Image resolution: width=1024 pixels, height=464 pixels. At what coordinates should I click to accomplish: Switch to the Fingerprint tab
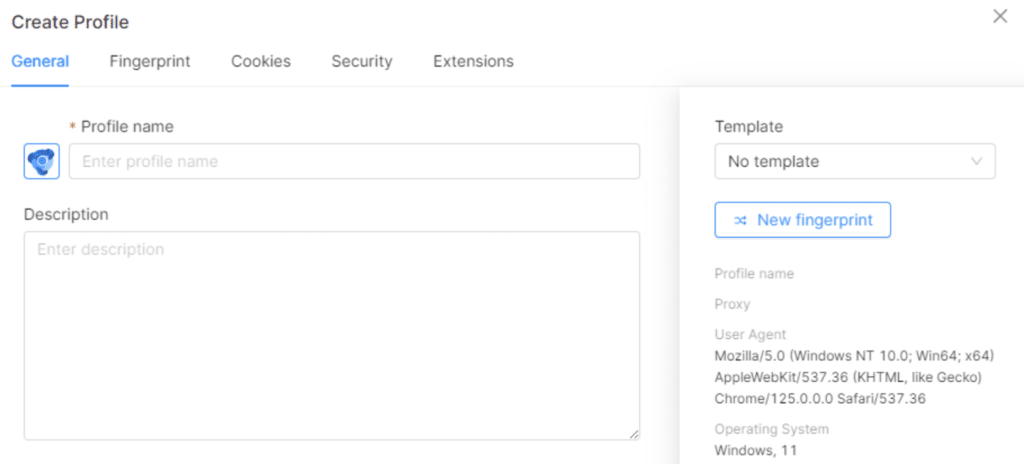coord(150,61)
